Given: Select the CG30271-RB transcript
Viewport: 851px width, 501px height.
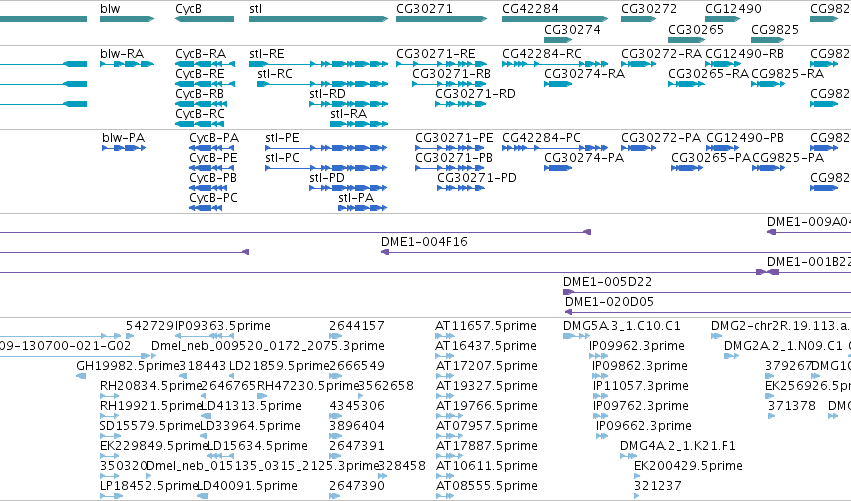Looking at the screenshot, I should [449, 84].
